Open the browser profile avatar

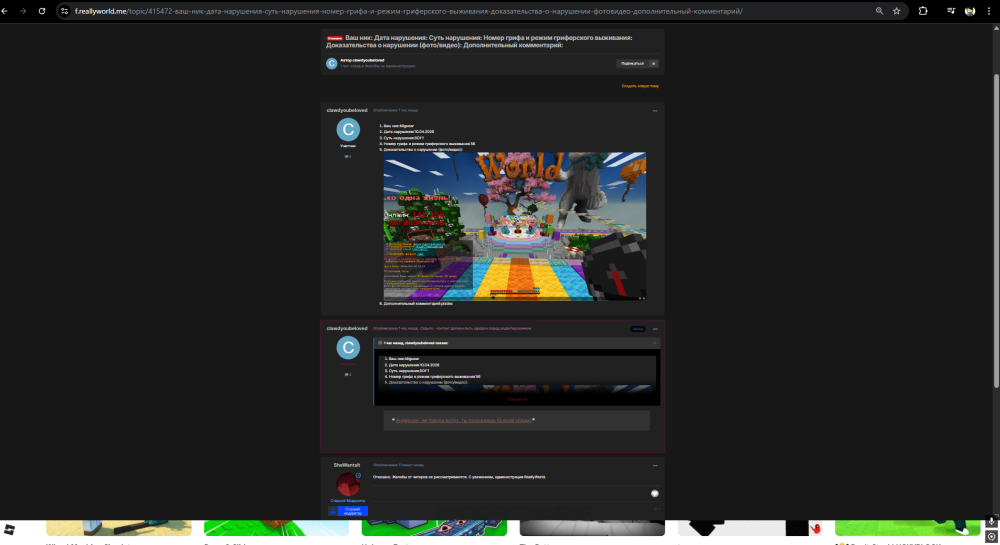pos(970,11)
